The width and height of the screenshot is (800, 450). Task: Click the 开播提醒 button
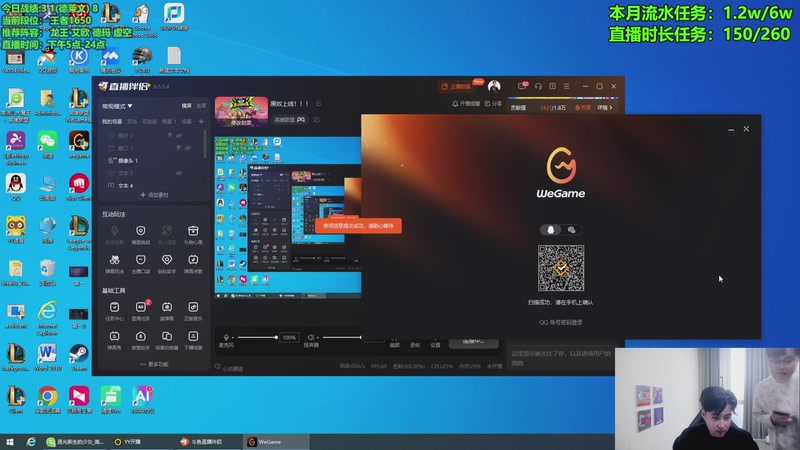[466, 104]
